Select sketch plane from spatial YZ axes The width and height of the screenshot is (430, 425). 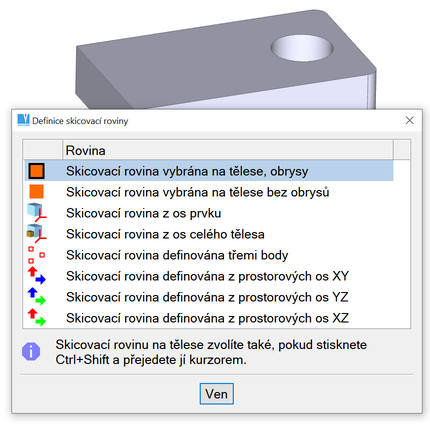(209, 297)
